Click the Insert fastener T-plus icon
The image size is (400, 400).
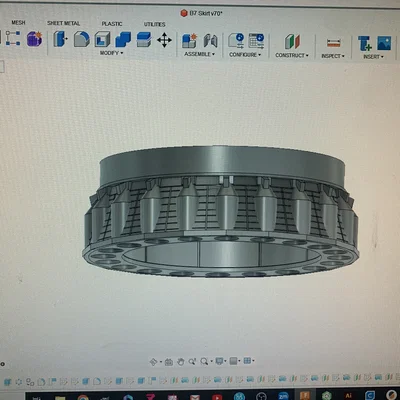point(364,43)
